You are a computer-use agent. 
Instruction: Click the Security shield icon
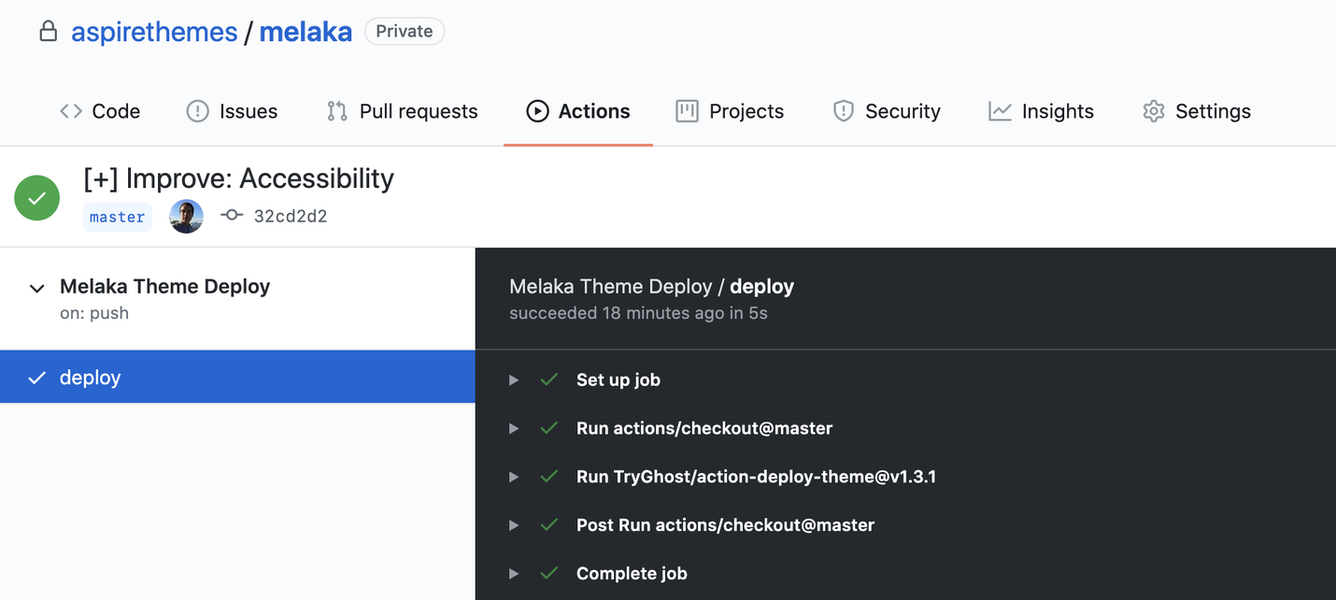pos(843,111)
